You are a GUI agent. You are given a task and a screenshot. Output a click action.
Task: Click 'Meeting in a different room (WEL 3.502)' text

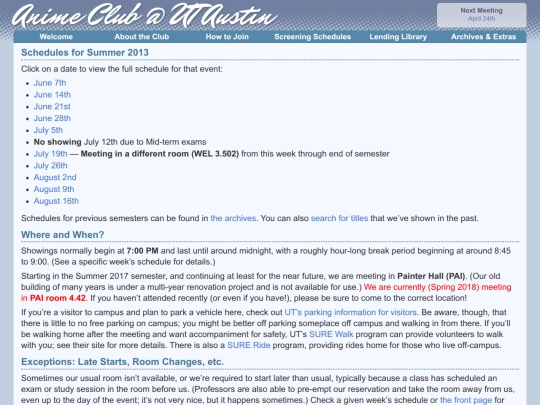tap(159, 154)
